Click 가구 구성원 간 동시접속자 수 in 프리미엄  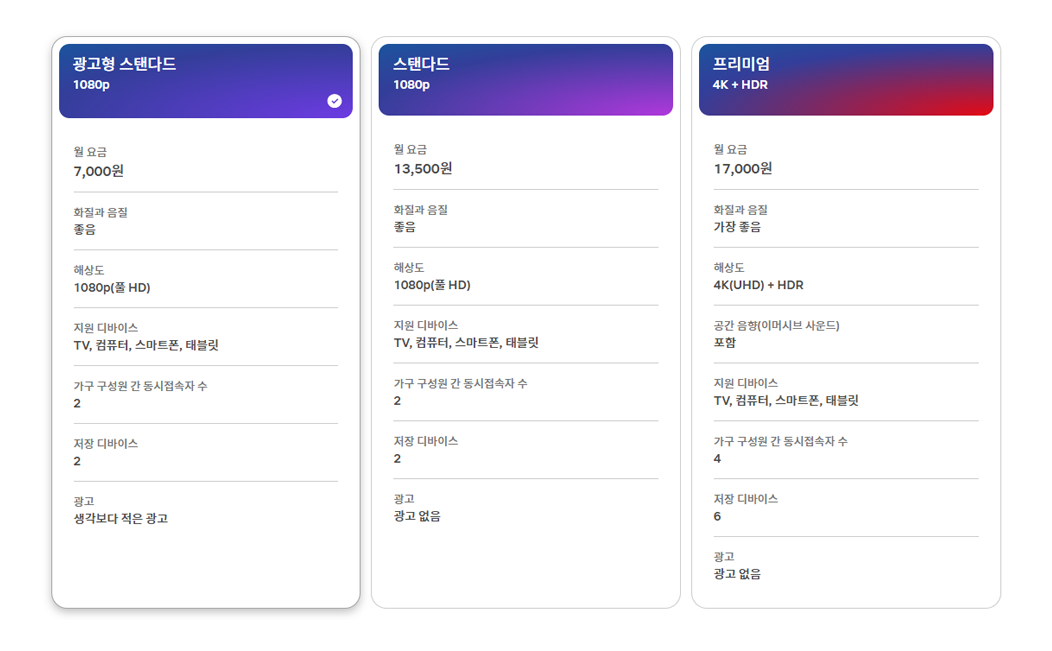[x=780, y=441]
